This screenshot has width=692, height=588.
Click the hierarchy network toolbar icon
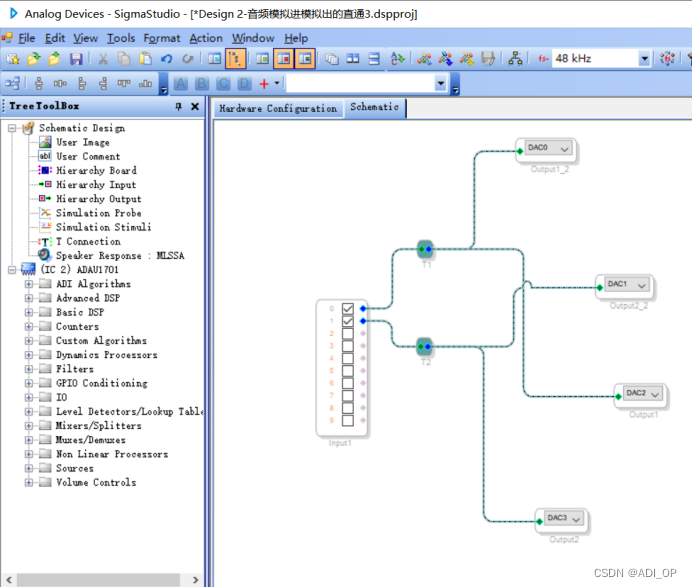pos(515,59)
